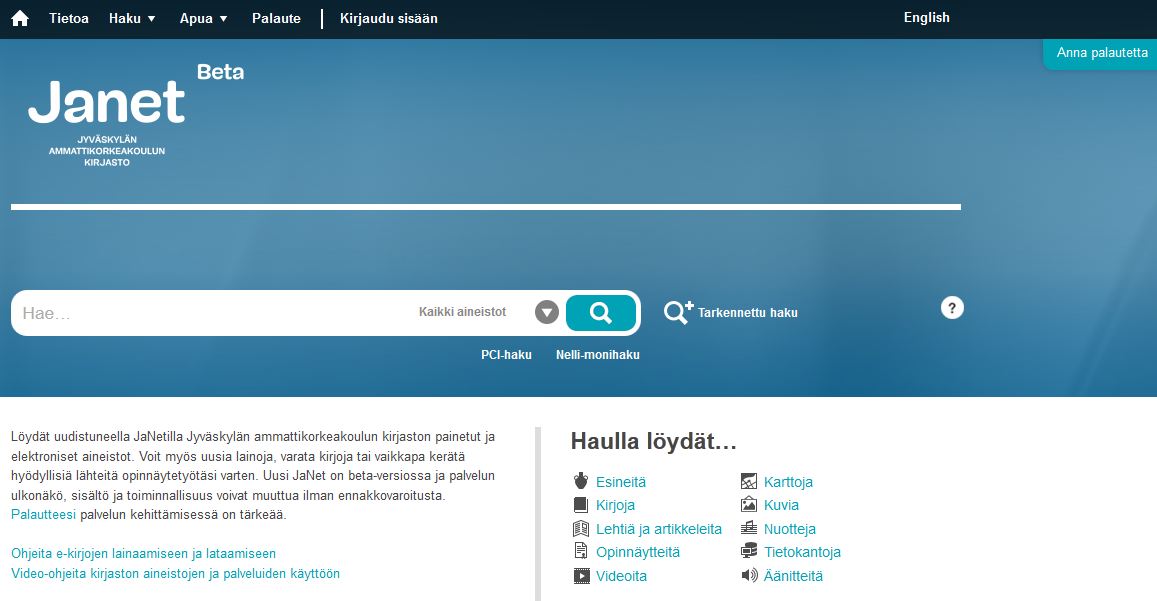
Task: Click the Karttoja map icon
Action: click(x=749, y=481)
